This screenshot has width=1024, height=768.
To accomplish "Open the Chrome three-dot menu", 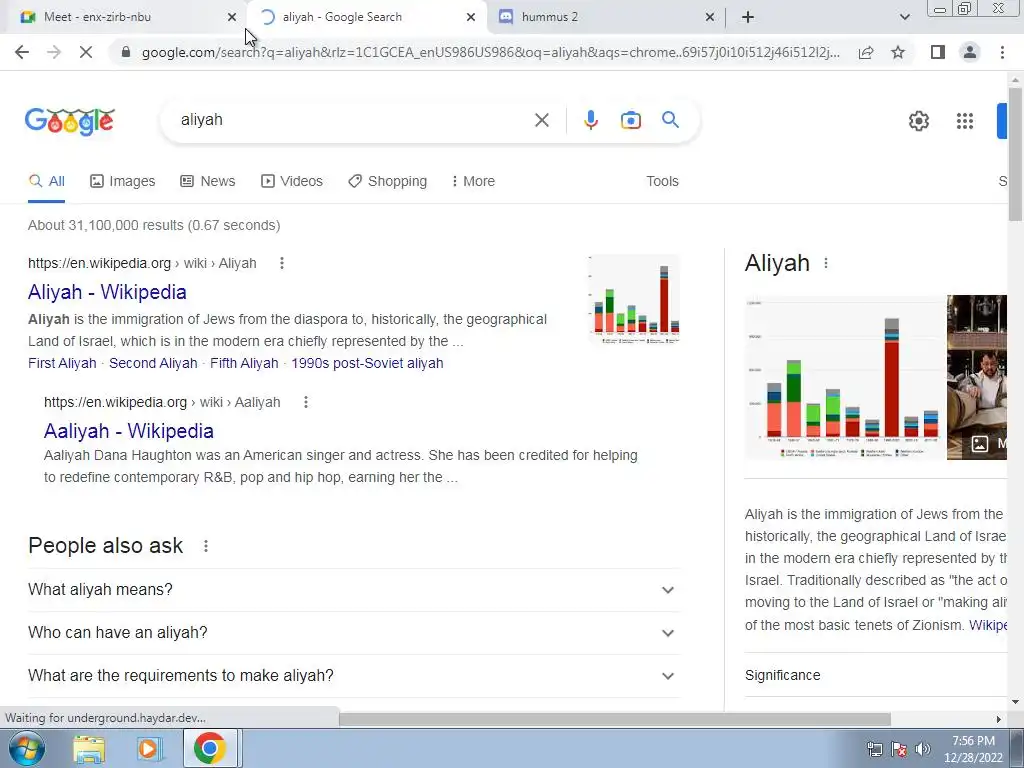I will tap(1002, 52).
